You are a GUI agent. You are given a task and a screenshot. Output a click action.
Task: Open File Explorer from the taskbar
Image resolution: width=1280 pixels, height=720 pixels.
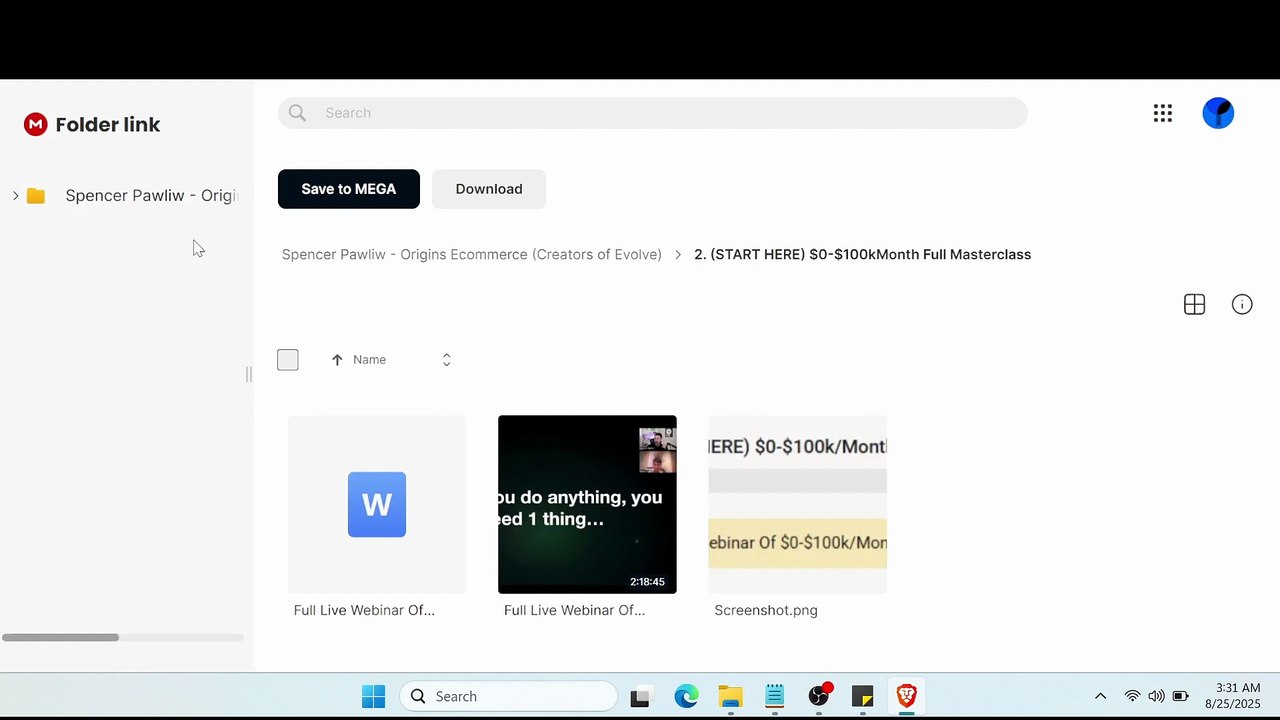tap(730, 696)
